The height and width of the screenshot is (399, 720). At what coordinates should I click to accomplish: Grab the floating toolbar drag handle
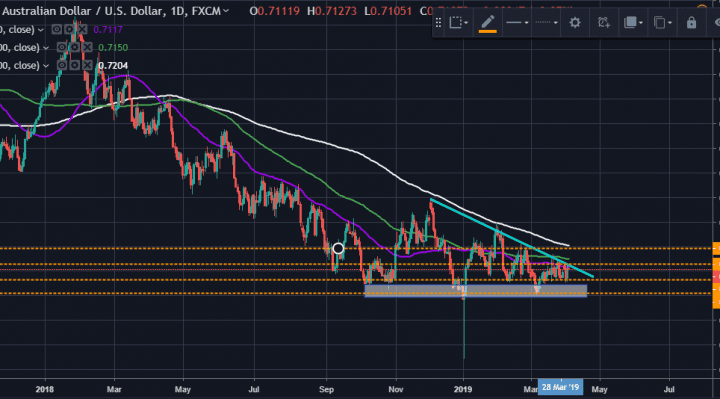[439, 22]
